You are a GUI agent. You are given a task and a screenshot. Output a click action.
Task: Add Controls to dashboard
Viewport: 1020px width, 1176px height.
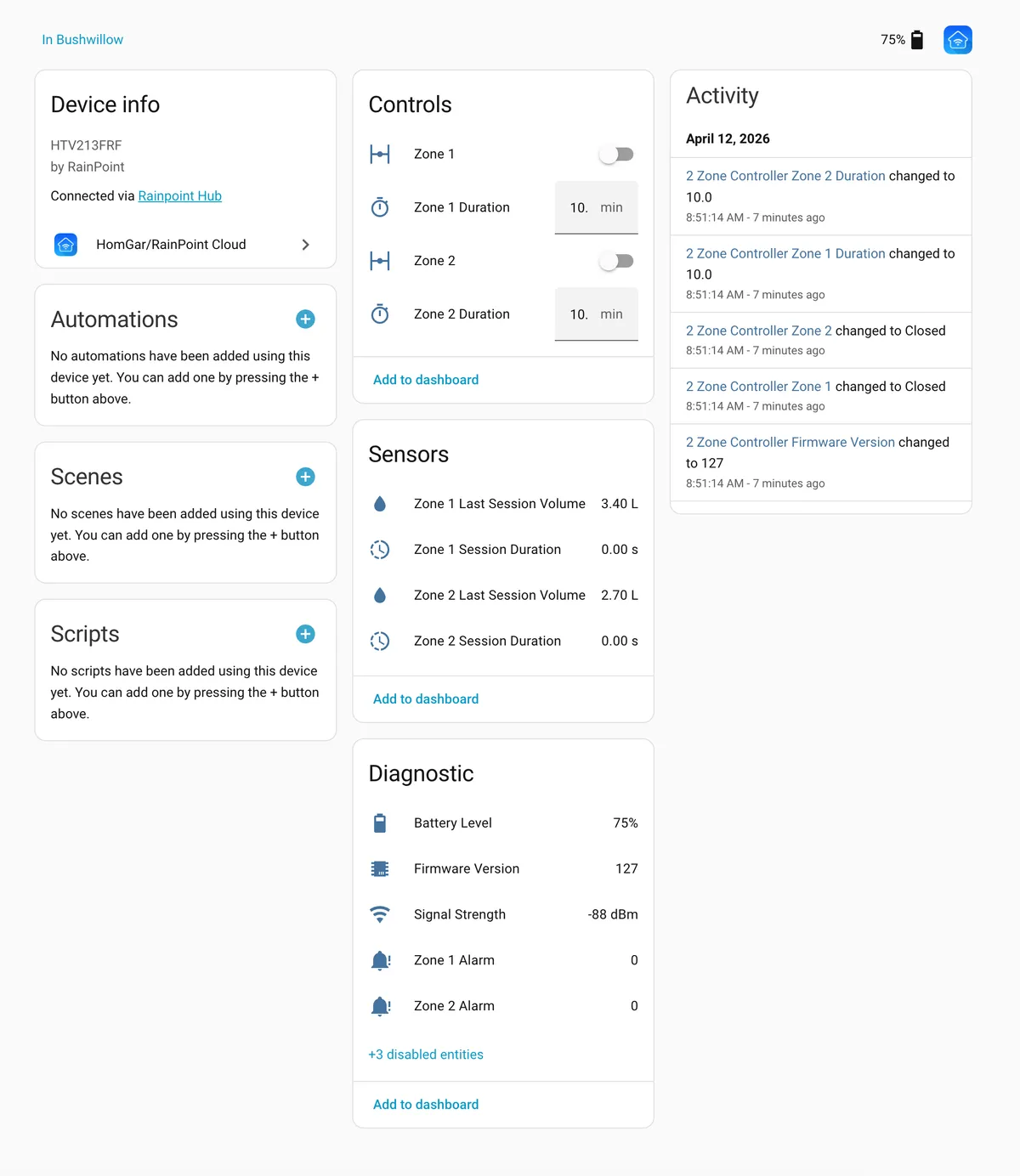click(x=426, y=380)
